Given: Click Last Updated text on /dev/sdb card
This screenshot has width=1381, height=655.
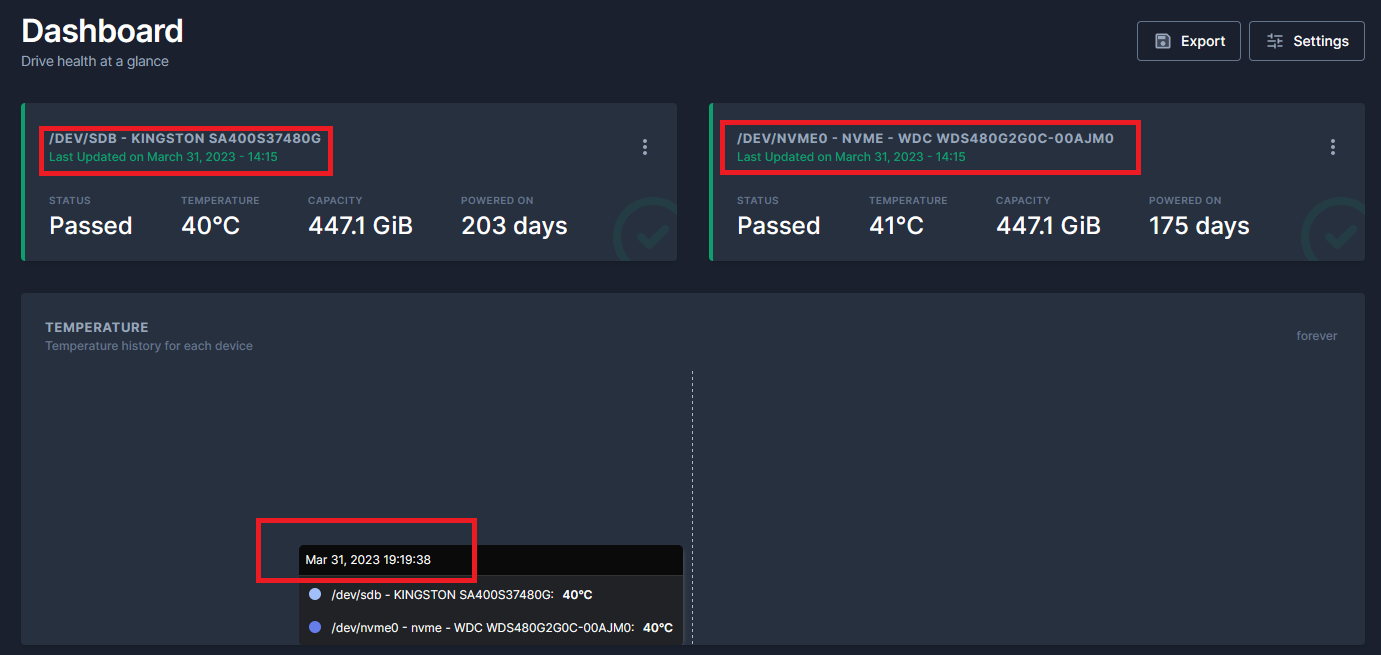Looking at the screenshot, I should pos(163,157).
